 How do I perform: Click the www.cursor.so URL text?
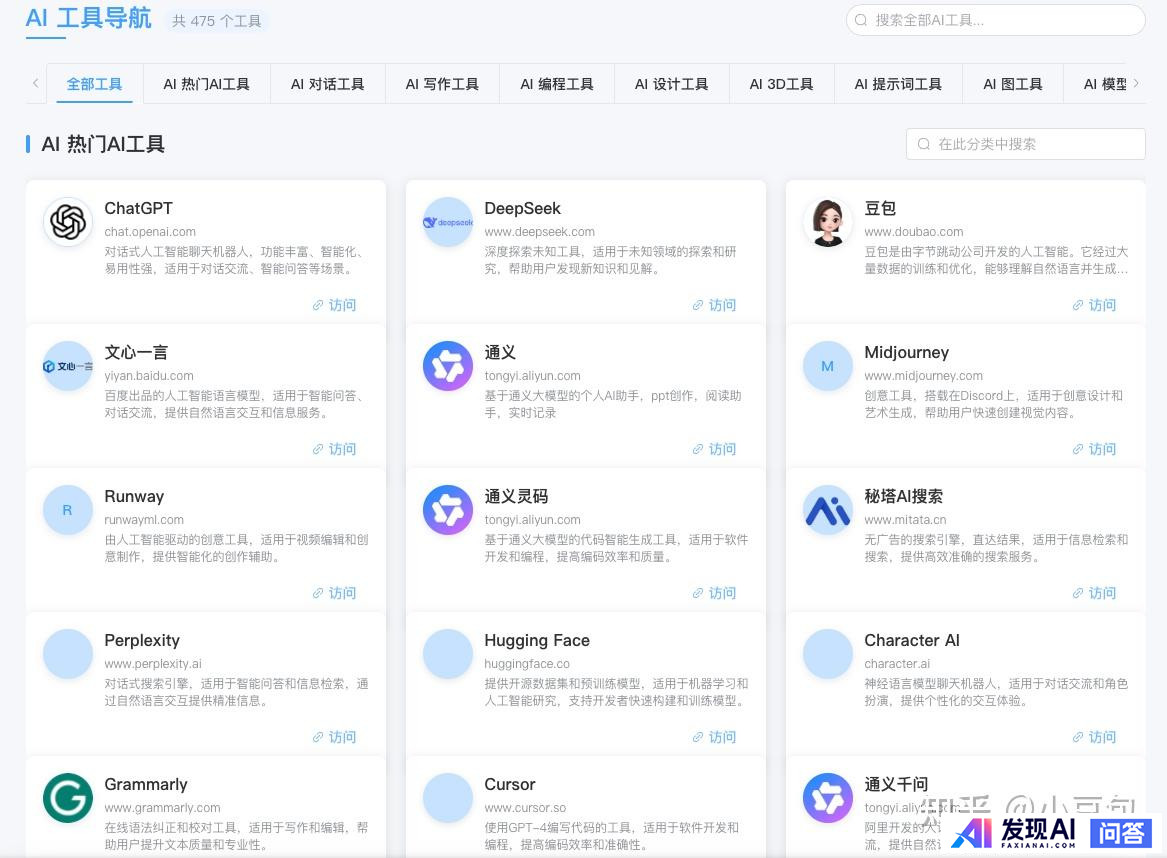tap(525, 807)
